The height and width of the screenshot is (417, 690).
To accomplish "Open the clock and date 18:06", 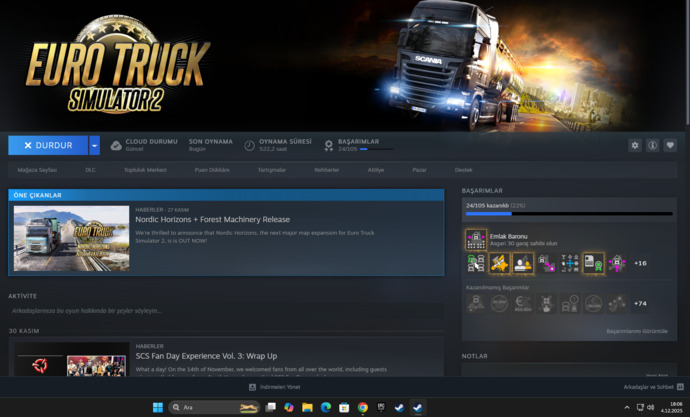I will click(x=672, y=407).
